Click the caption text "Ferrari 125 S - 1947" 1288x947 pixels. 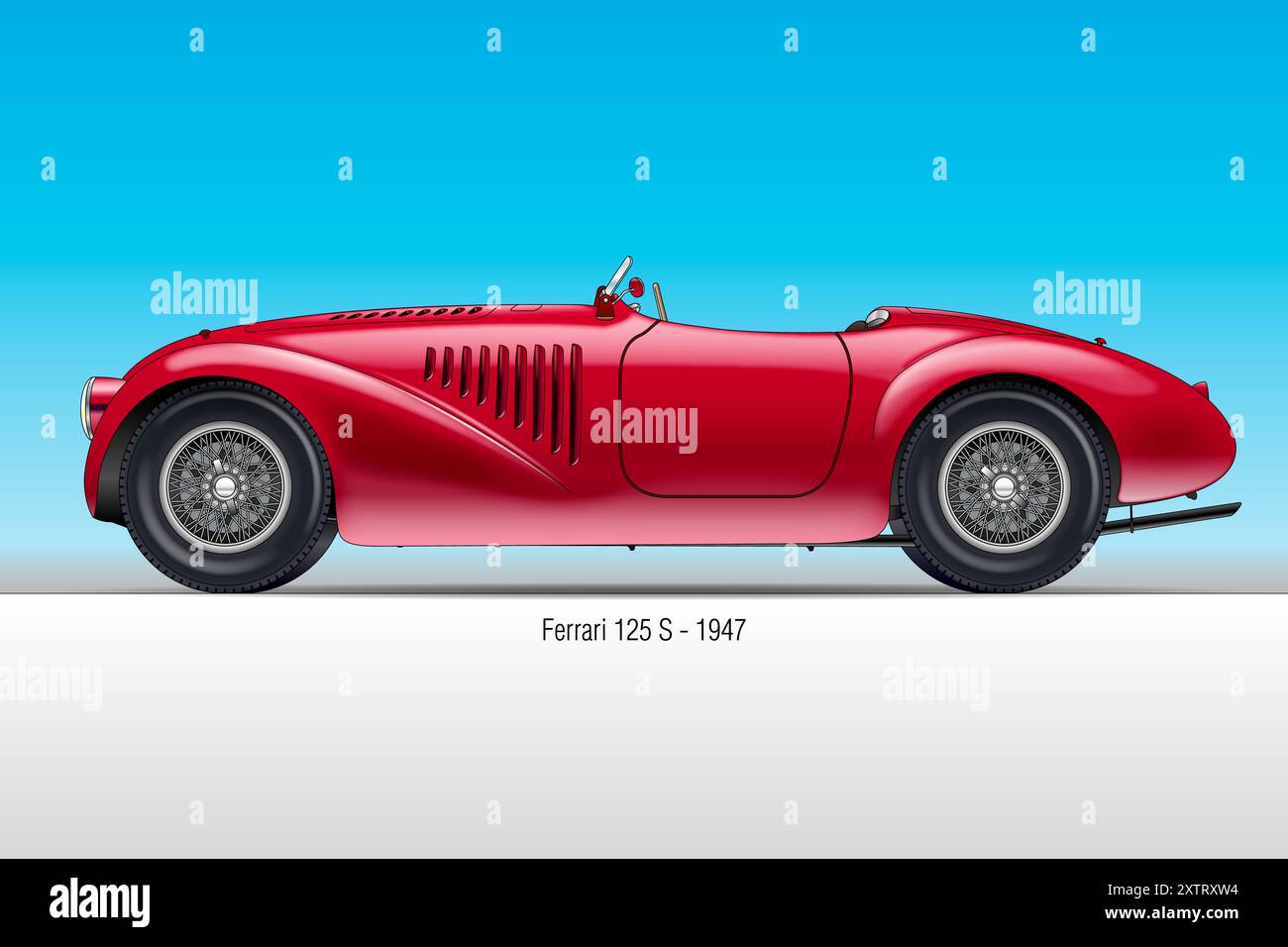(x=643, y=630)
